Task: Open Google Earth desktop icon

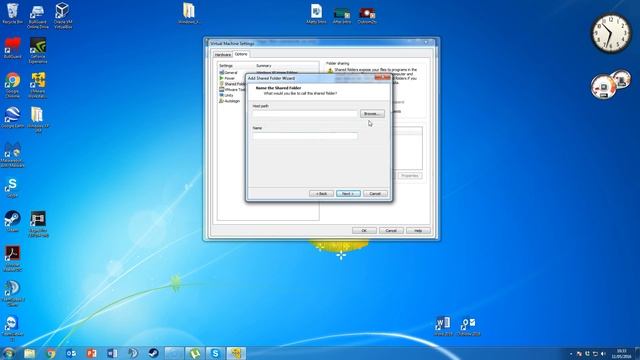Action: (x=12, y=118)
